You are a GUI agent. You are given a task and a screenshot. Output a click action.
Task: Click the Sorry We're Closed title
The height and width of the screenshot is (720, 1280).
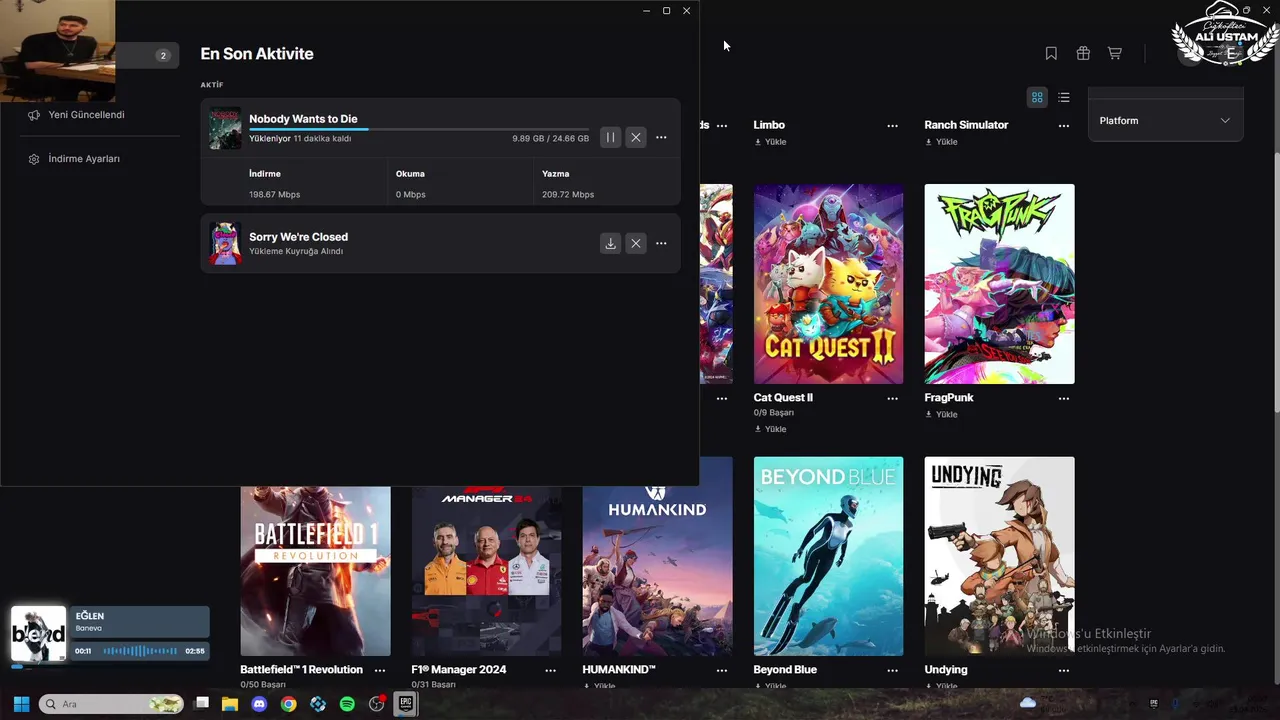298,237
